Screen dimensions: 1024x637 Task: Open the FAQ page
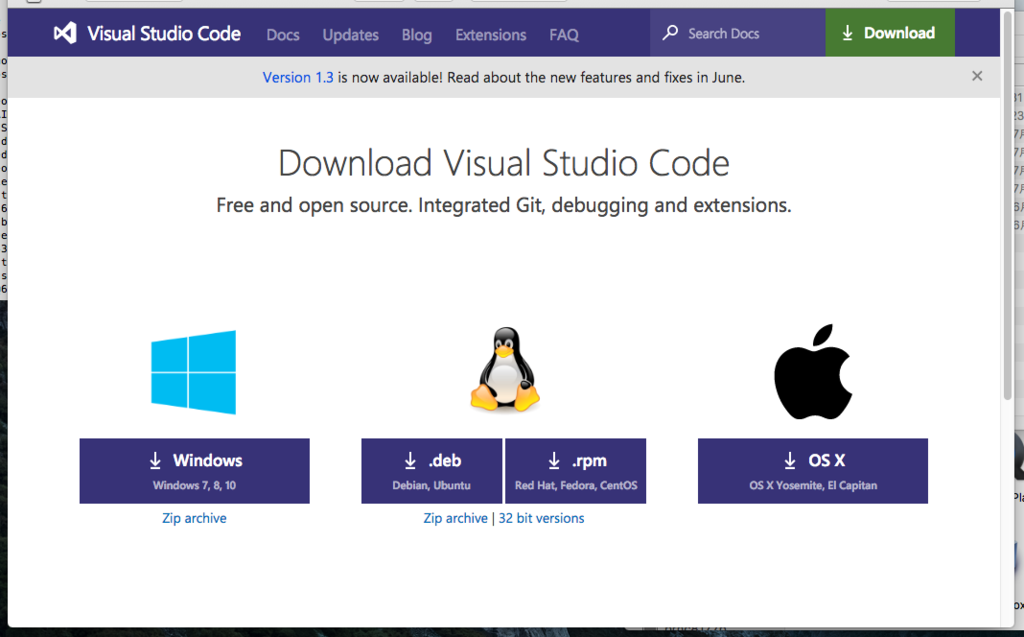(564, 35)
